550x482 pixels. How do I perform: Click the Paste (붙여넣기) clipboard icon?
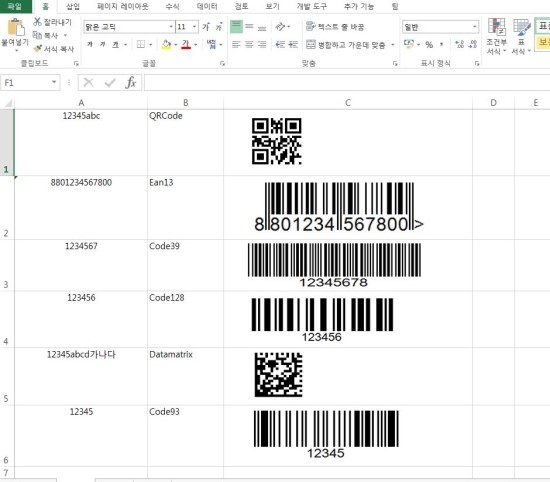15,27
